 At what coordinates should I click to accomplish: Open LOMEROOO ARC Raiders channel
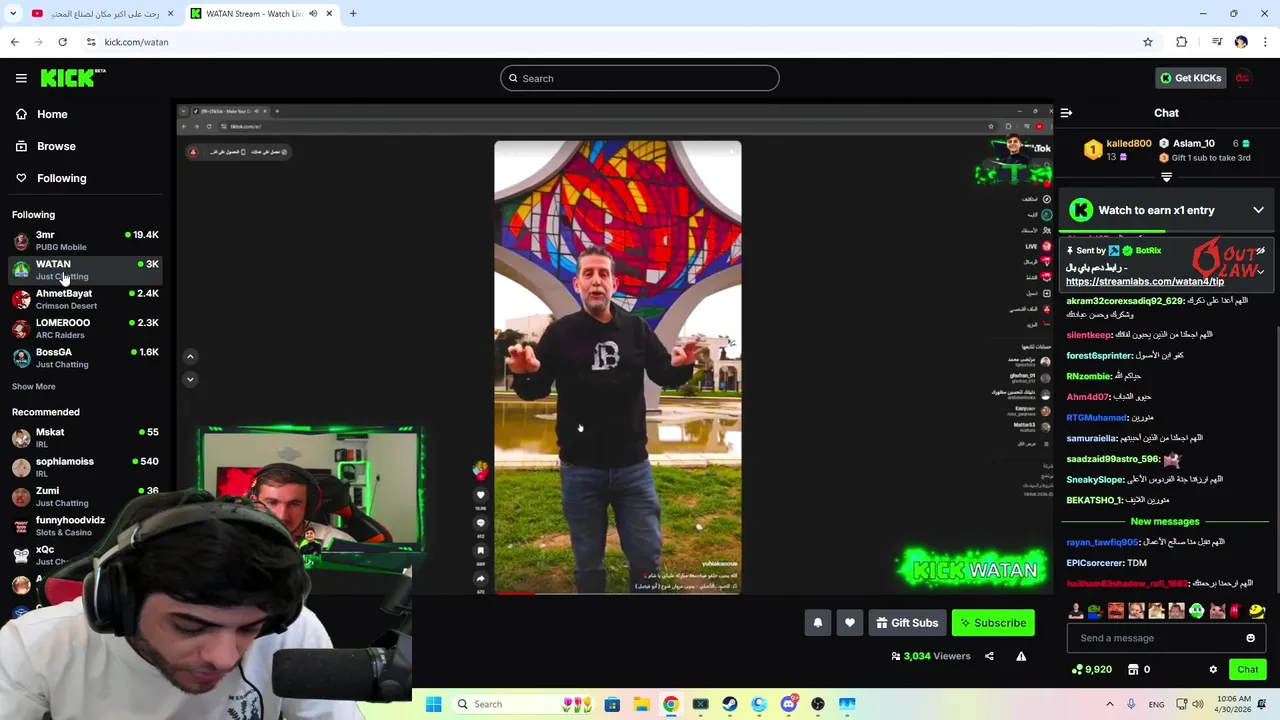point(85,328)
